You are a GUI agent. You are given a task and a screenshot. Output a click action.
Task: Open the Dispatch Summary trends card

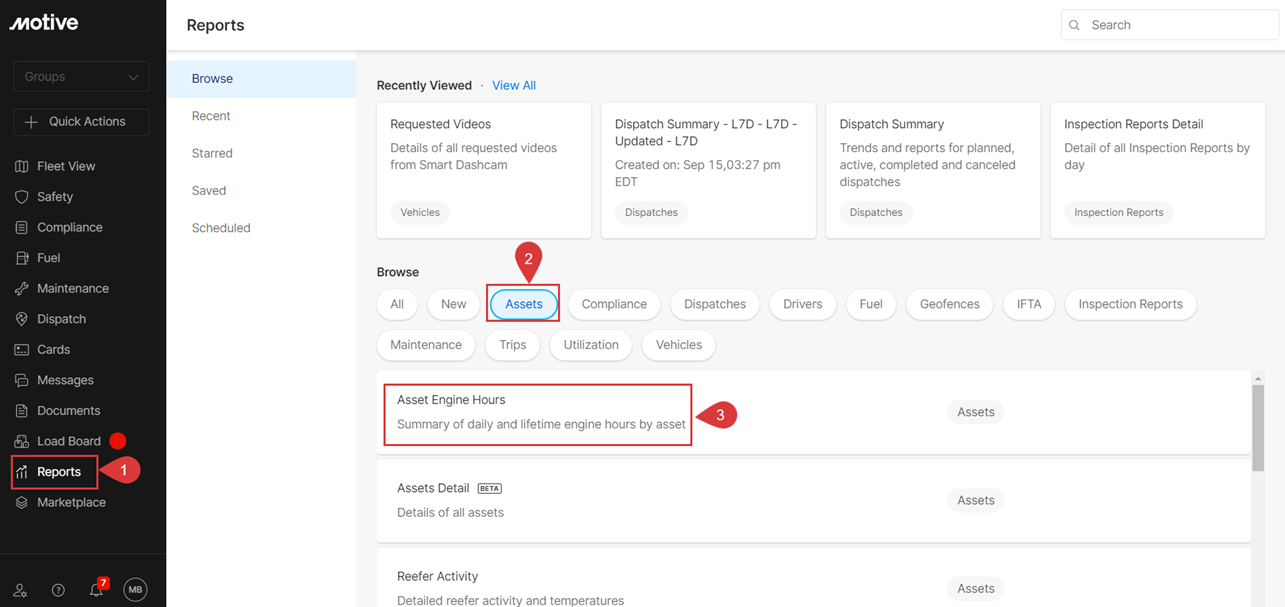coord(933,170)
